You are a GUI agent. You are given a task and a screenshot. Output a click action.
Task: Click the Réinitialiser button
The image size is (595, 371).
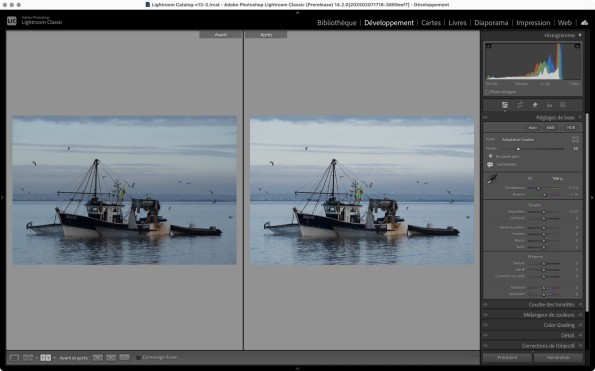point(558,358)
